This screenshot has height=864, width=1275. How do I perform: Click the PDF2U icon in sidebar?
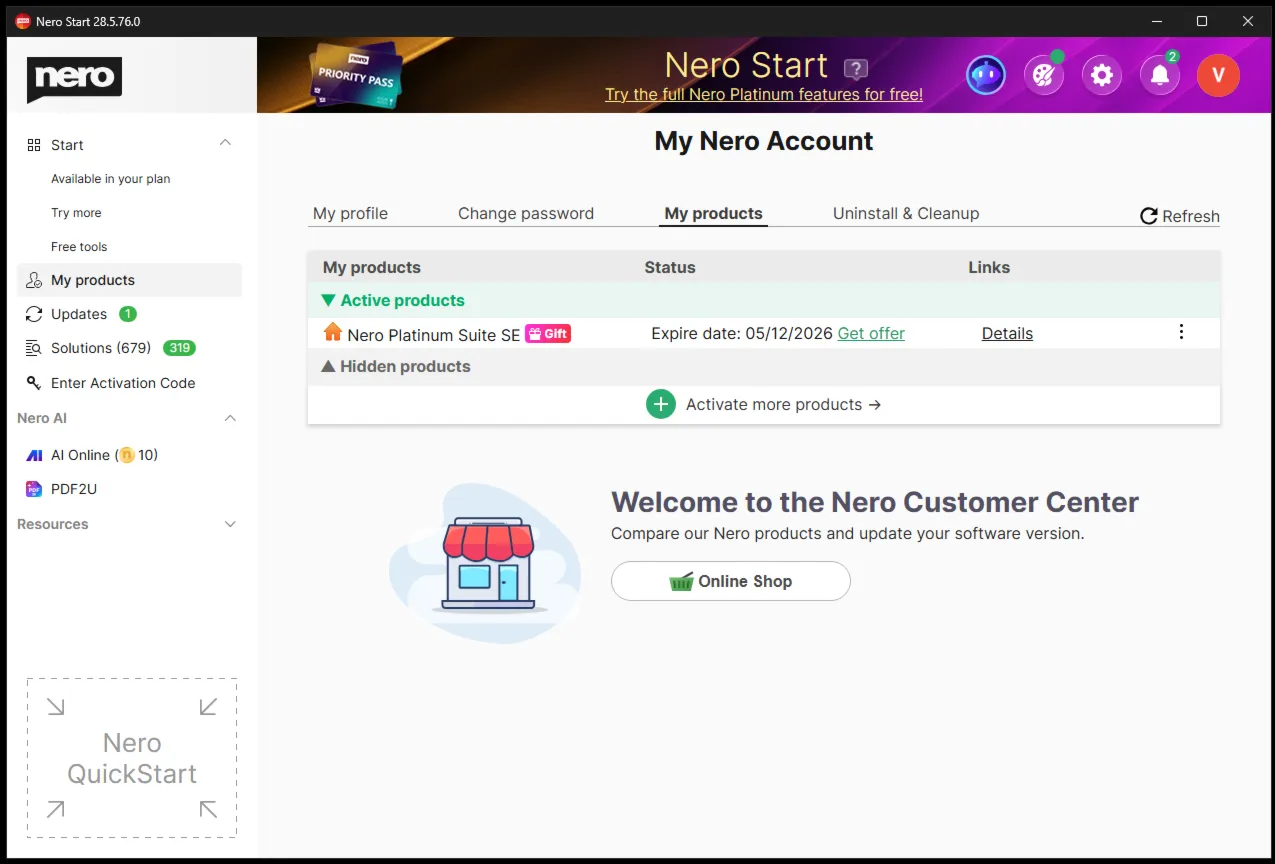pos(34,489)
